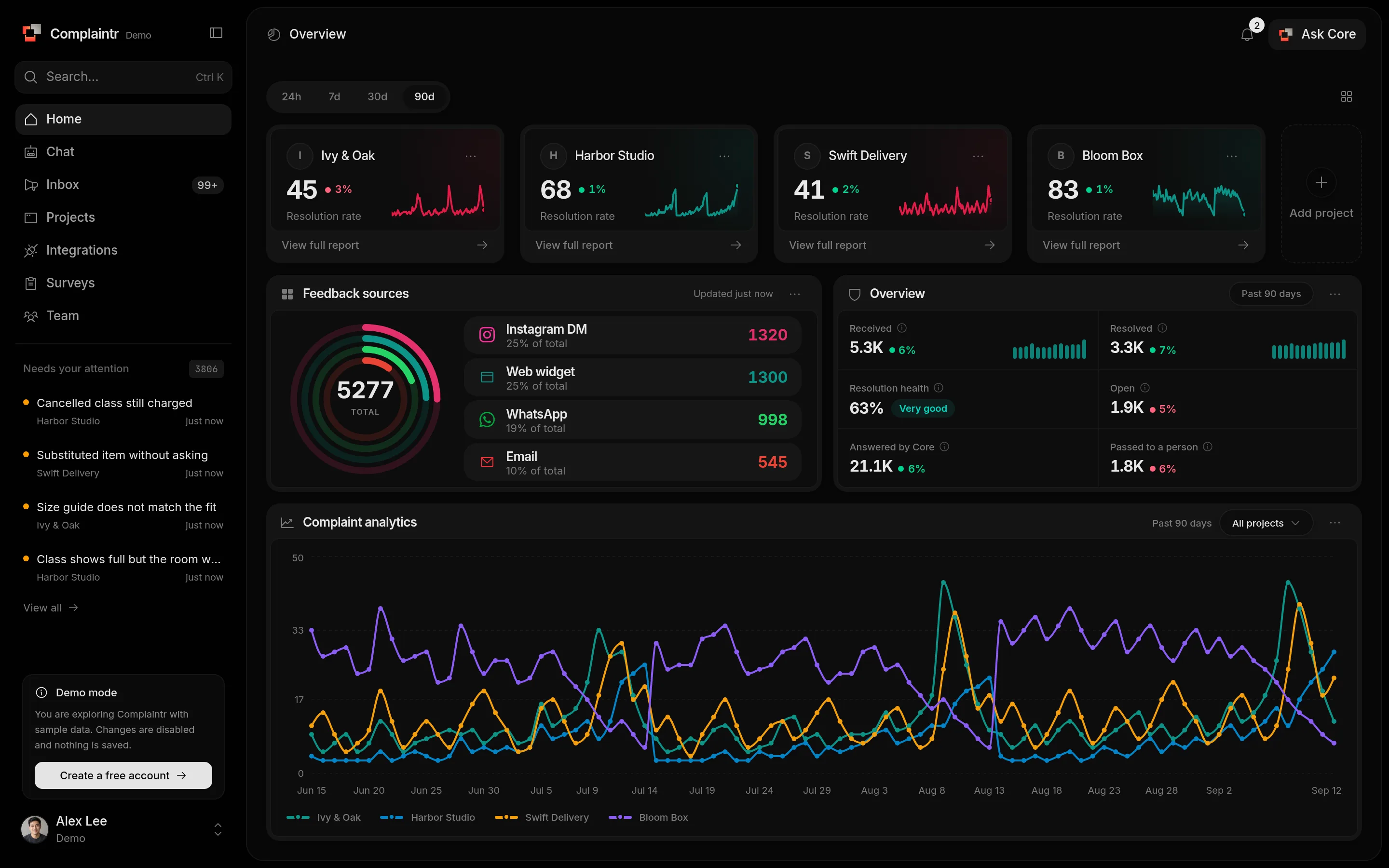Image resolution: width=1389 pixels, height=868 pixels.
Task: Select the 7d time range tab
Action: [334, 96]
